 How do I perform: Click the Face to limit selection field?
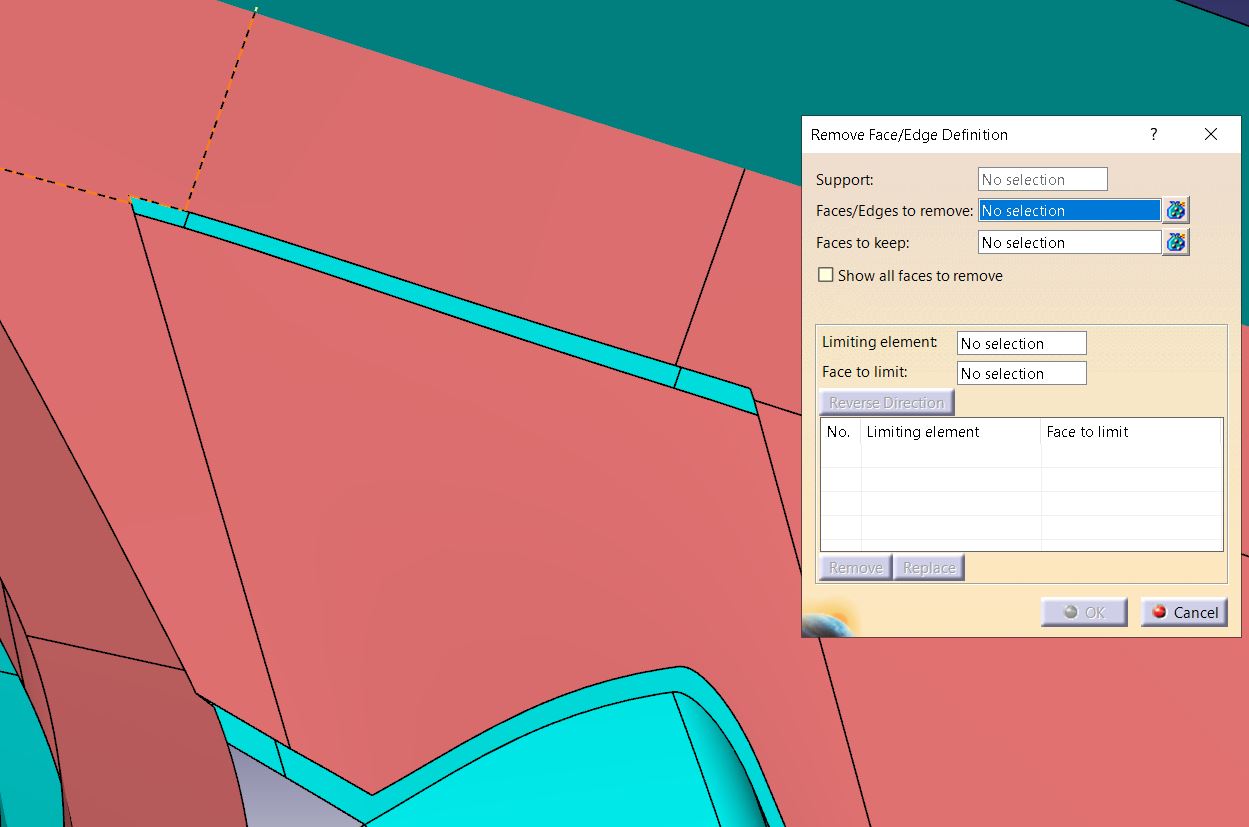coord(1021,373)
